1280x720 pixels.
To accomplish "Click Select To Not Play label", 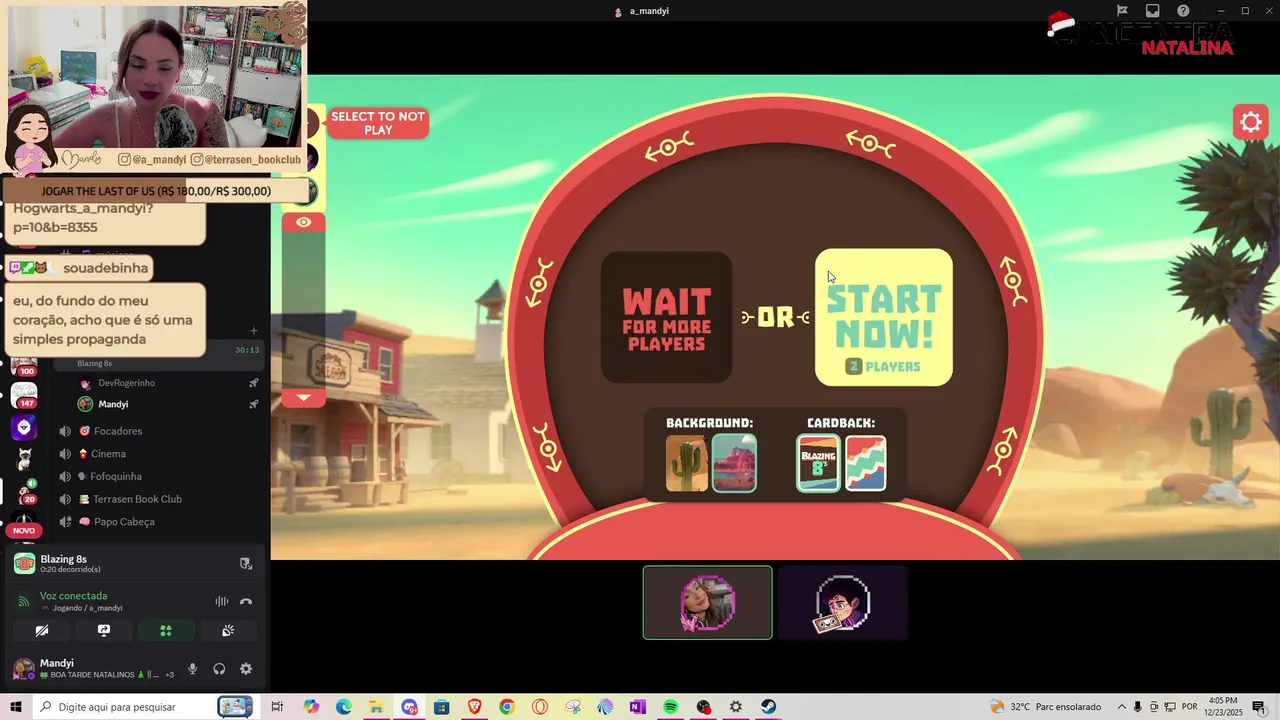I will (378, 123).
